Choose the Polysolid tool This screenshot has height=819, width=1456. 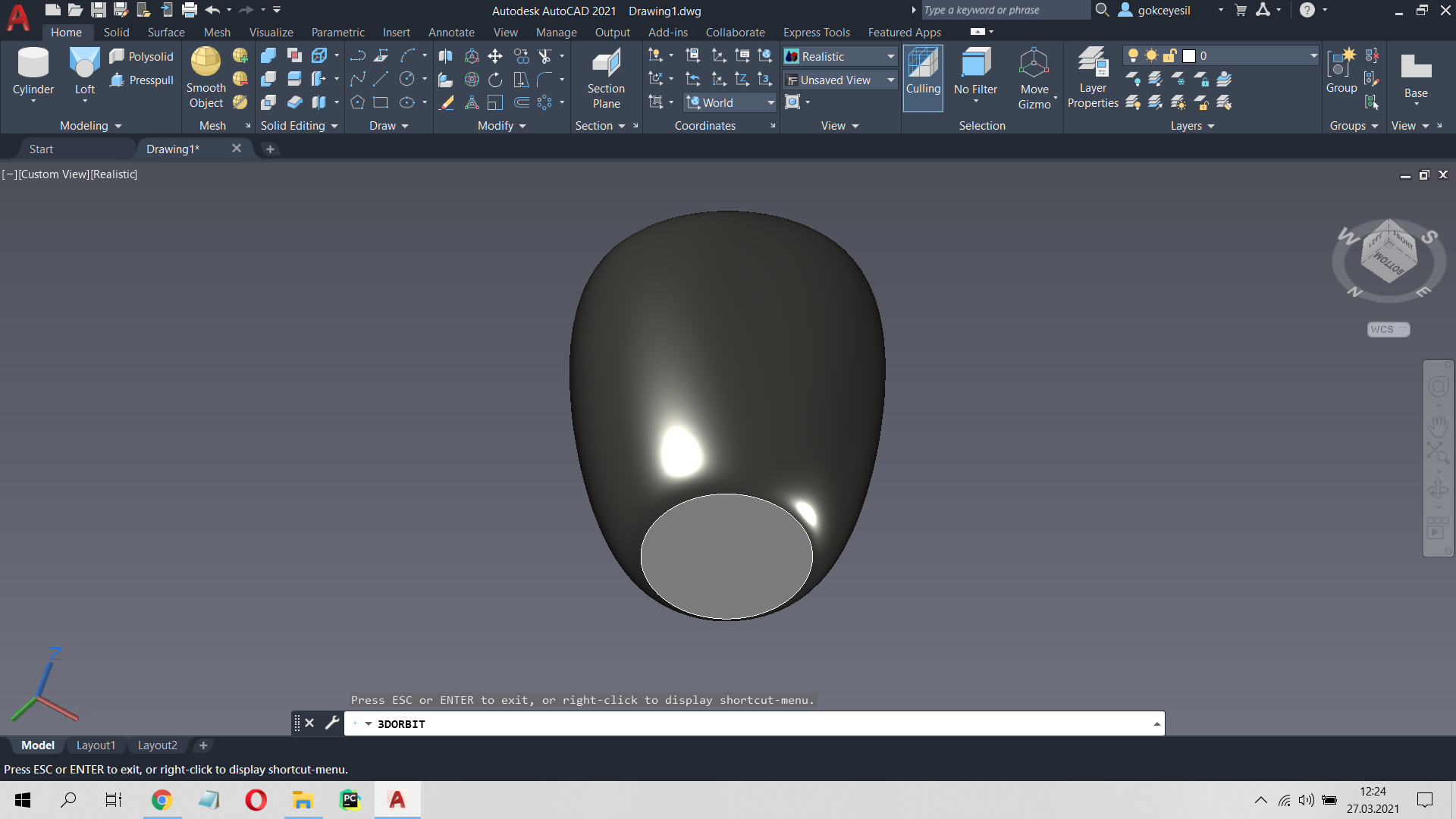click(x=142, y=56)
